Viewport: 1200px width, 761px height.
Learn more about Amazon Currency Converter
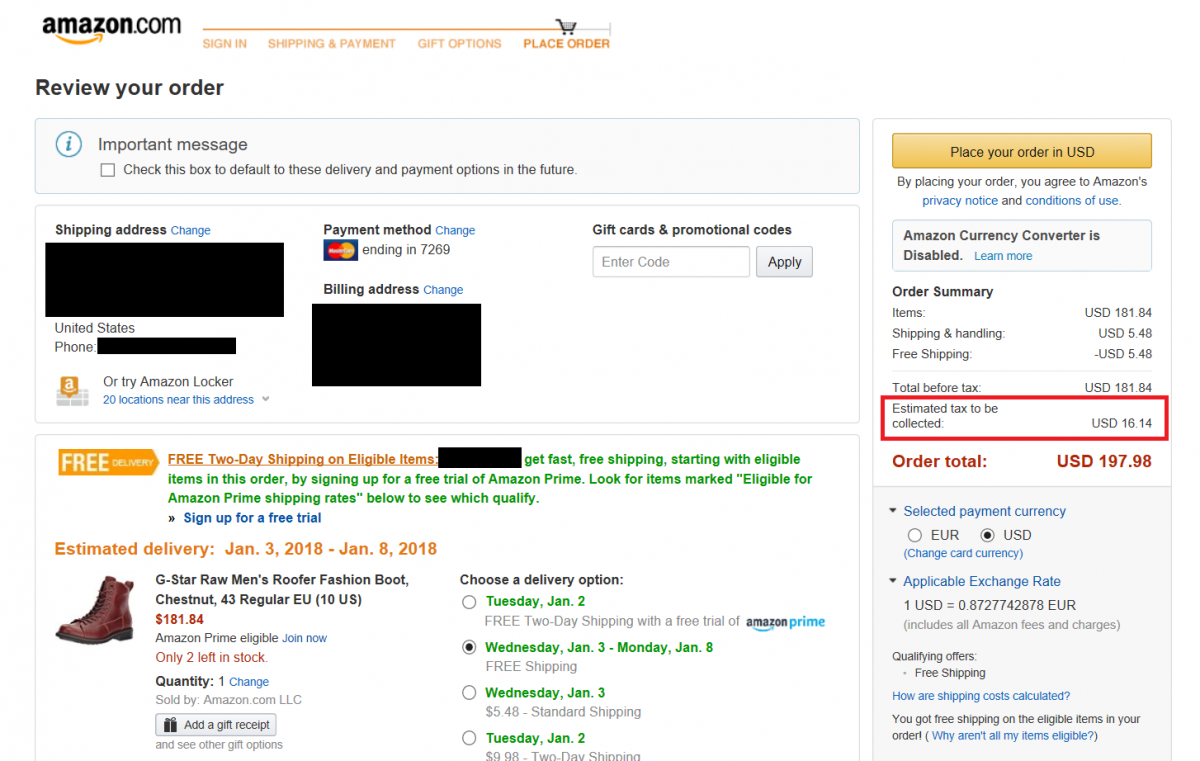[1003, 256]
